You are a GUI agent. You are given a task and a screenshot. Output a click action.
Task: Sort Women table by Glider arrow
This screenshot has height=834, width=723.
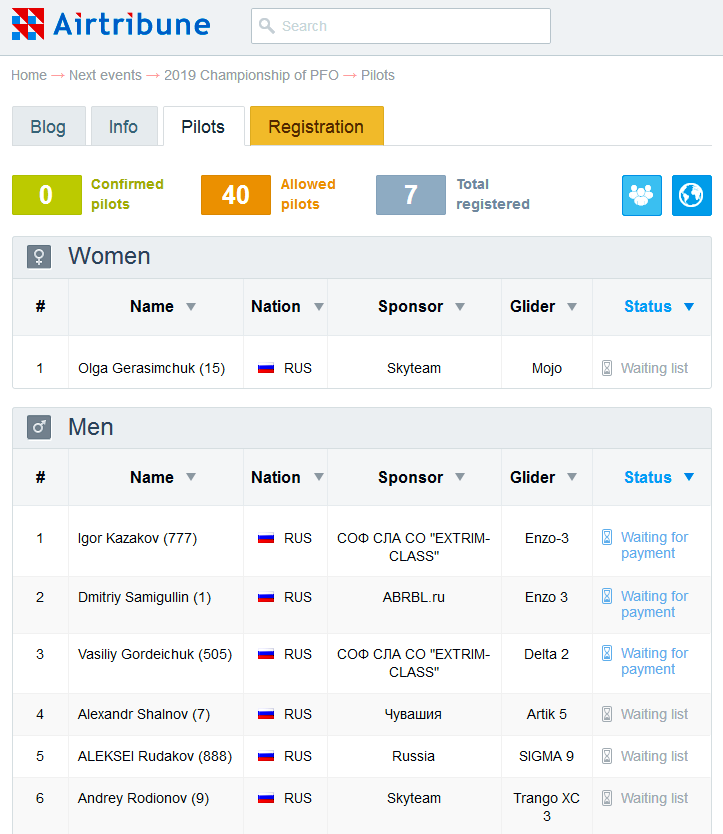tap(572, 307)
